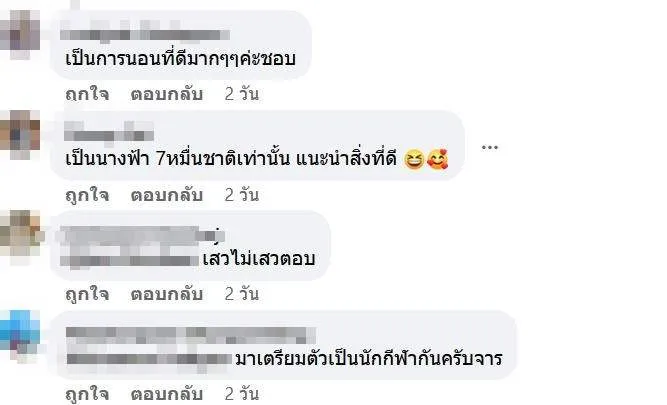Open timestamp of the last comment

pyautogui.click(x=242, y=394)
